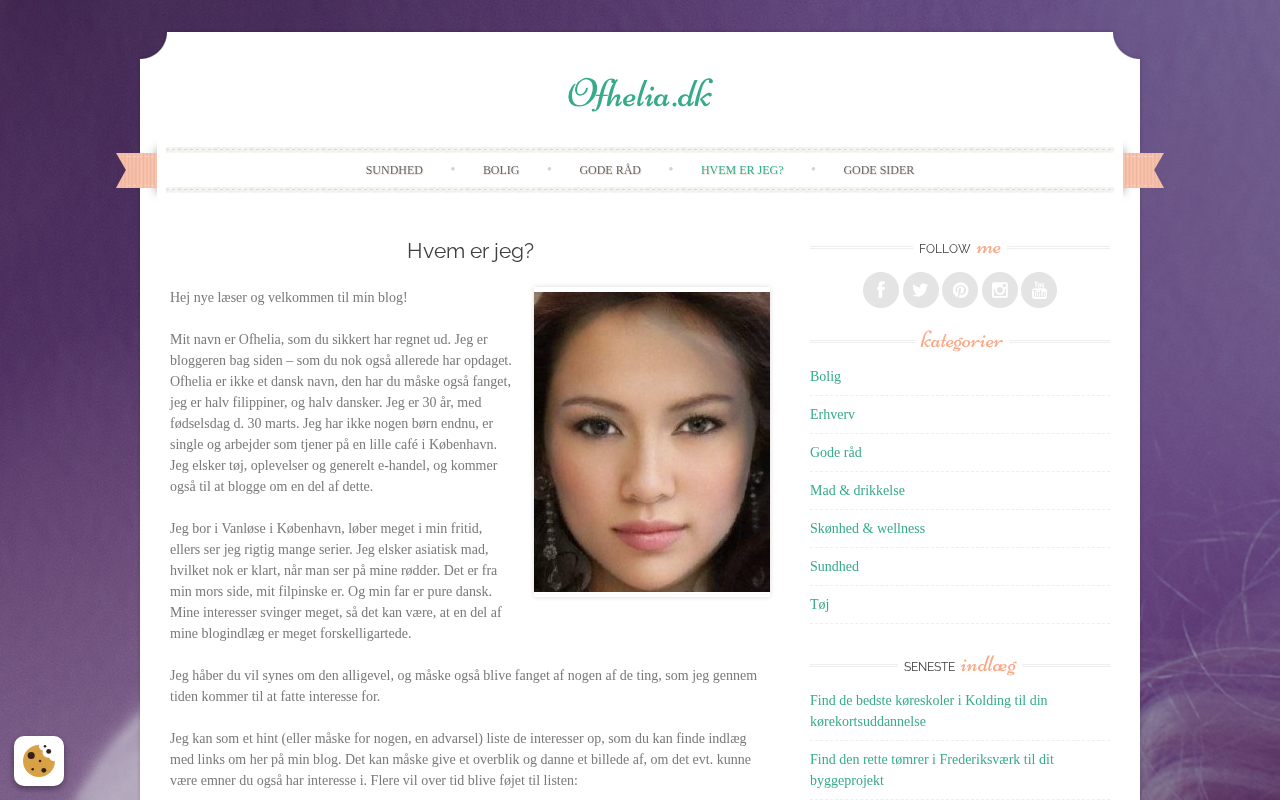Screen dimensions: 1280x800
Task: Open the Pinterest follow icon
Action: [x=960, y=290]
